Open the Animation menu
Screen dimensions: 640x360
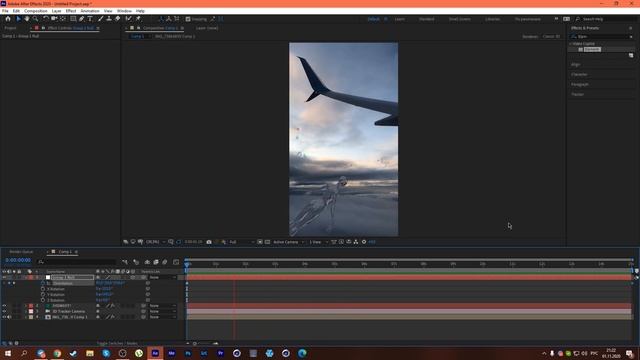pos(90,11)
